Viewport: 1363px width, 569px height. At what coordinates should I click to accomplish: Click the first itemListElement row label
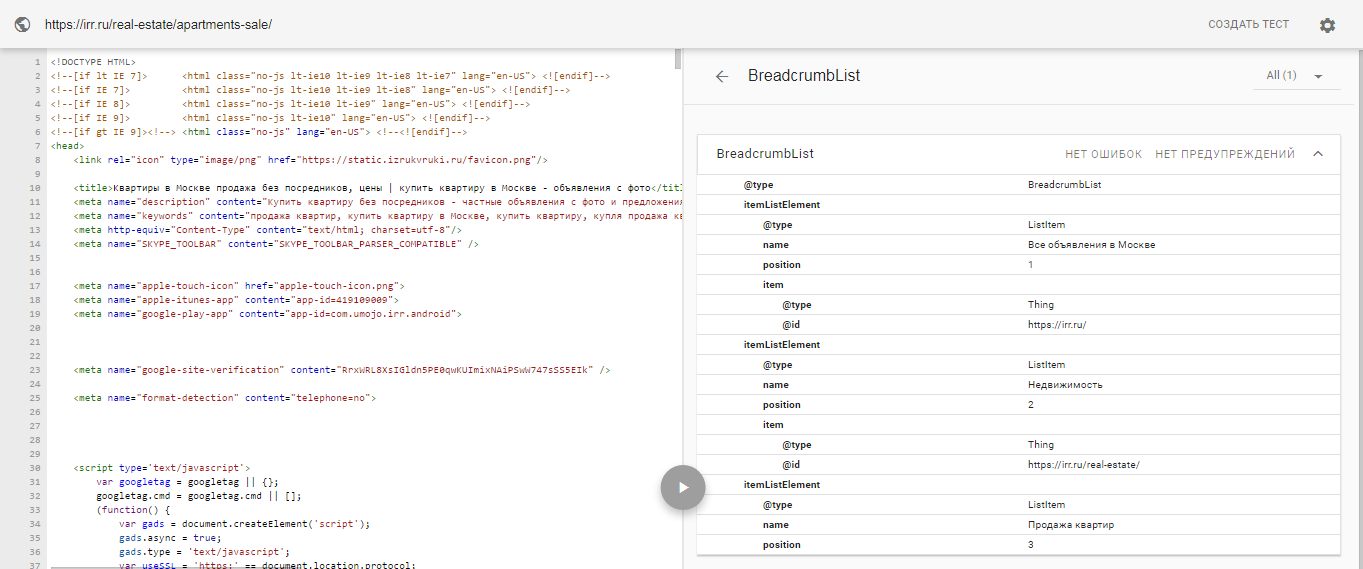pos(782,205)
